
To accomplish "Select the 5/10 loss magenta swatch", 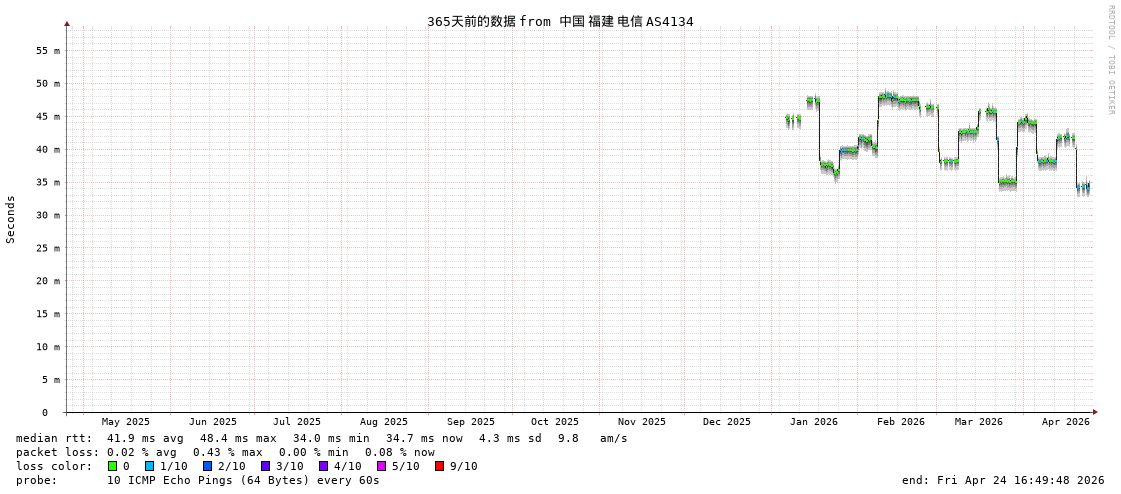I will 381,466.
